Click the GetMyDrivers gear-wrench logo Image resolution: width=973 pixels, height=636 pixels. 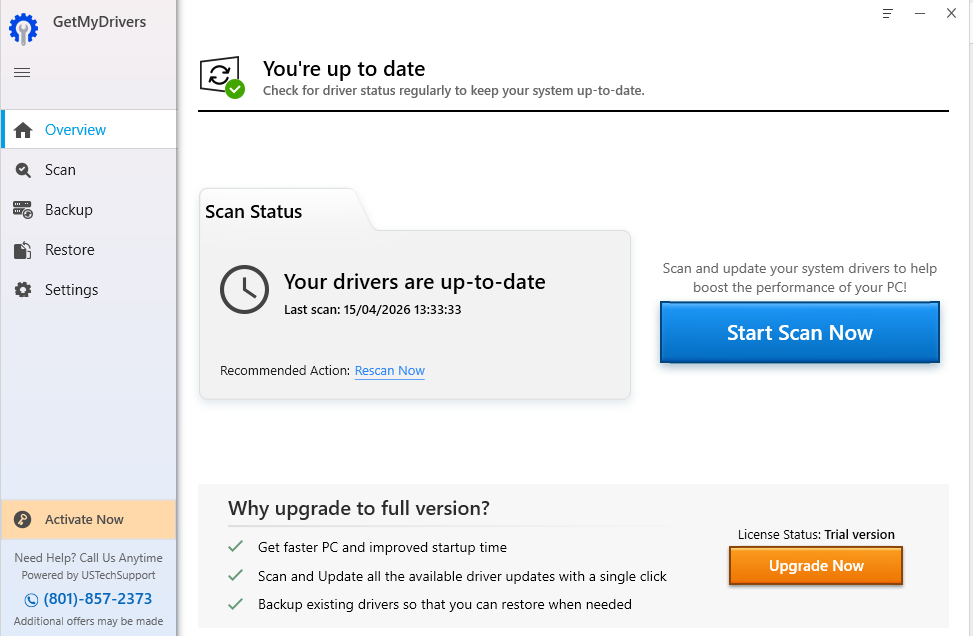click(x=23, y=27)
